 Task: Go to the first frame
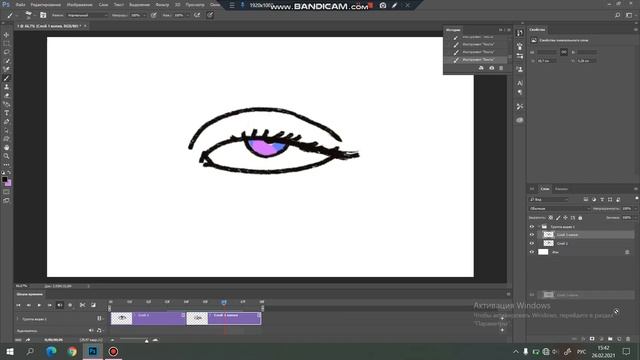18,305
